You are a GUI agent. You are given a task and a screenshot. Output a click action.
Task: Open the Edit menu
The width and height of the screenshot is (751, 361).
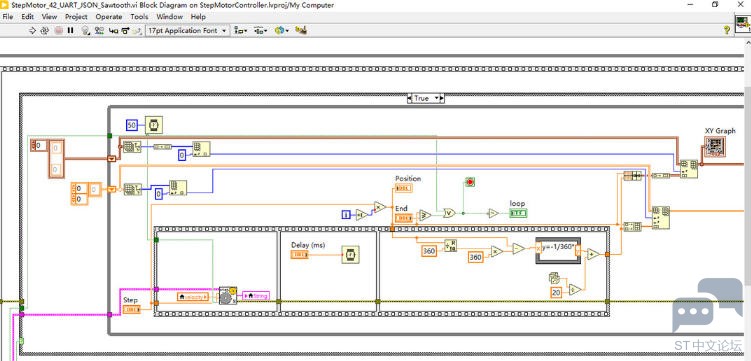click(27, 16)
